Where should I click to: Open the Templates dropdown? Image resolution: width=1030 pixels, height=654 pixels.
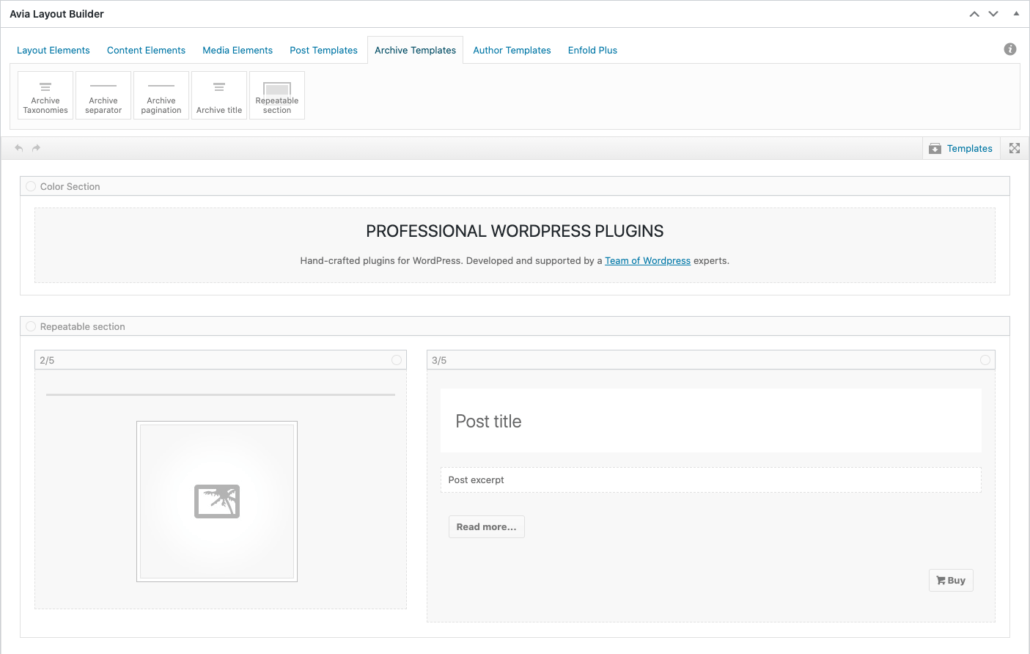click(961, 148)
